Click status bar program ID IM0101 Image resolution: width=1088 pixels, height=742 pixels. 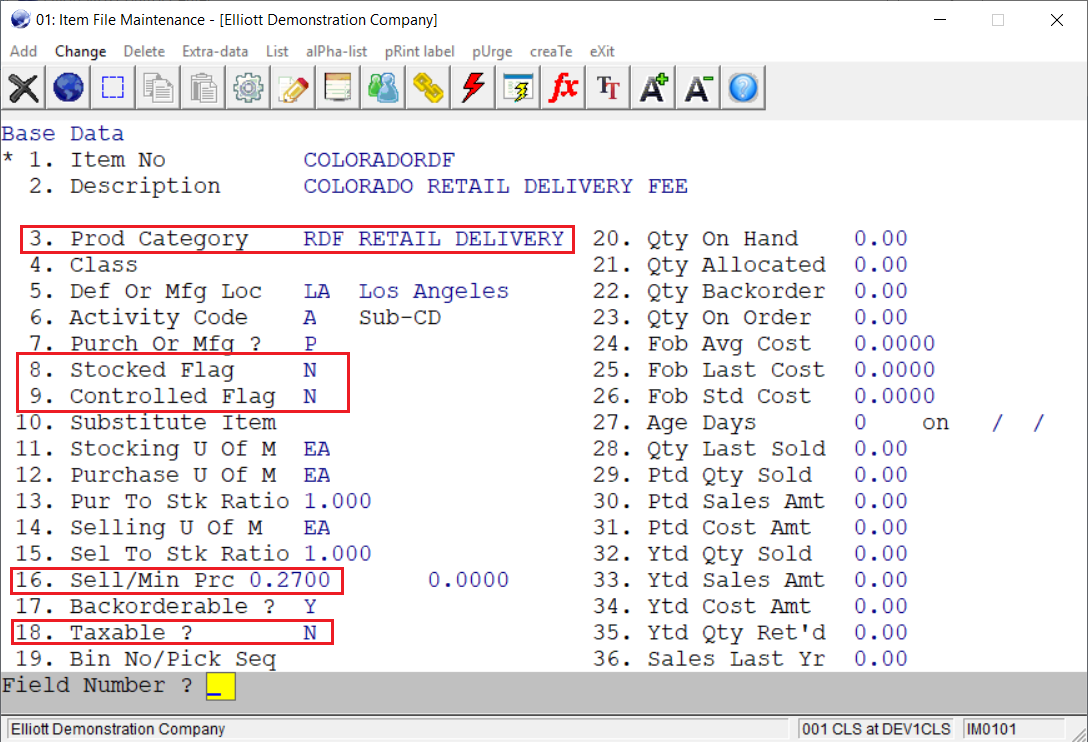pos(992,730)
